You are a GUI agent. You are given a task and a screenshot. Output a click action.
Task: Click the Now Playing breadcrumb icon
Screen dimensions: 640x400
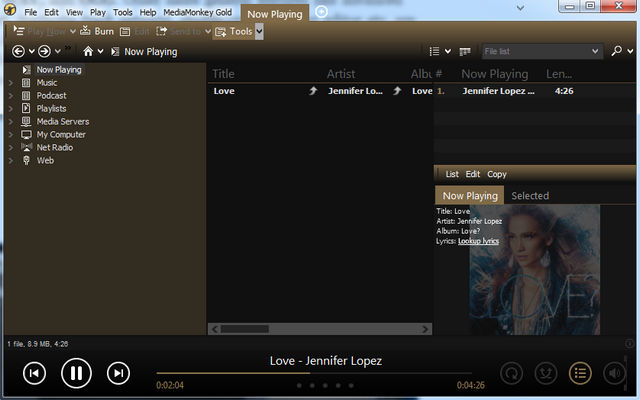tap(115, 51)
